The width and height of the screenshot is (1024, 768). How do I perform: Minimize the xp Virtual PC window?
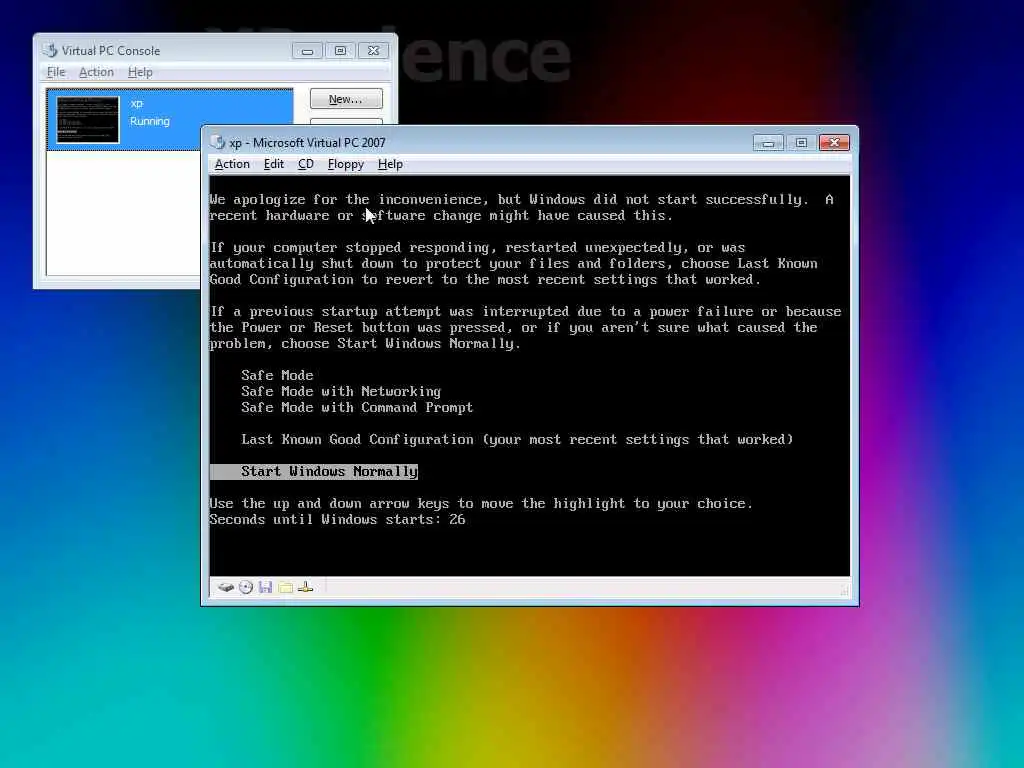tap(768, 142)
